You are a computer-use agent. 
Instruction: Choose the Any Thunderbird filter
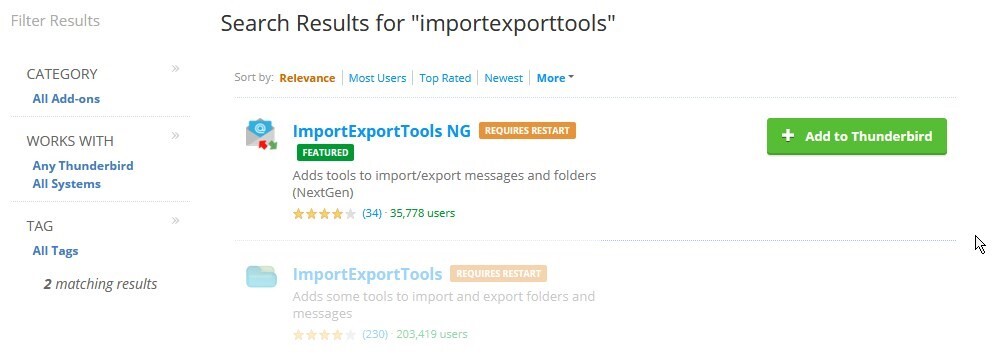[83, 166]
